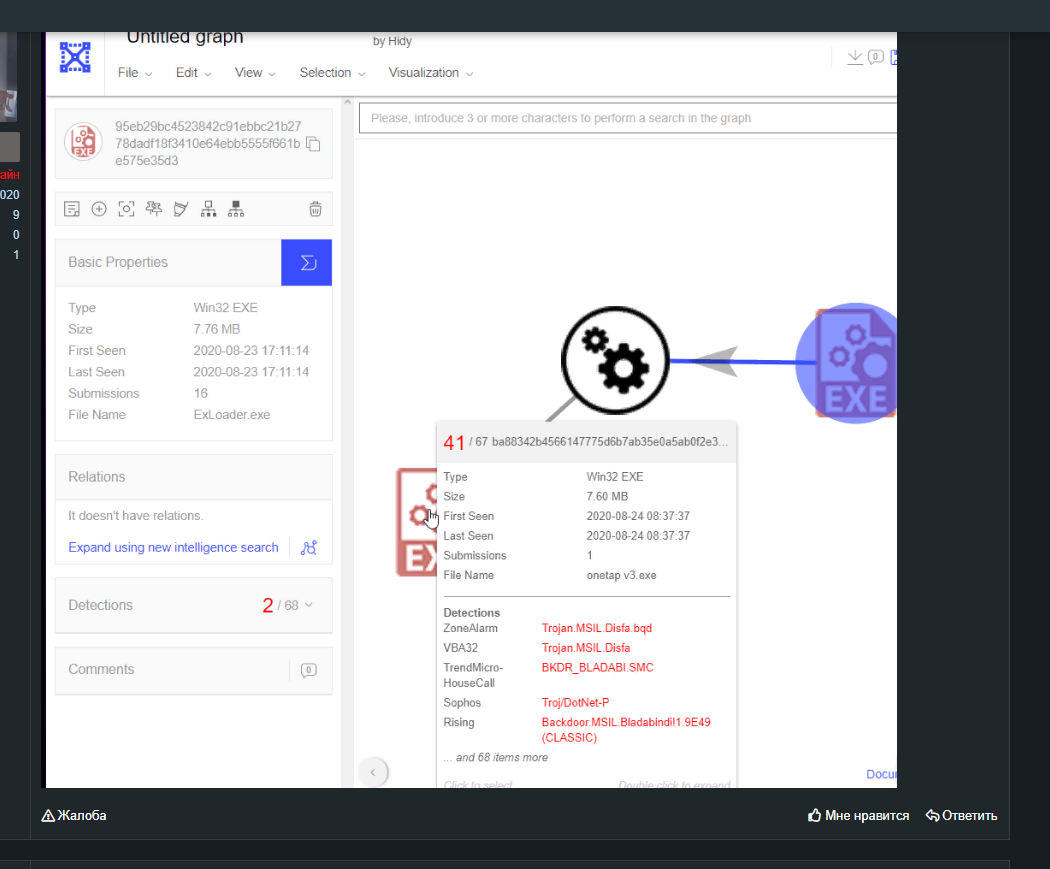Click the Мне нравится like button
The image size is (1050, 869).
(858, 815)
